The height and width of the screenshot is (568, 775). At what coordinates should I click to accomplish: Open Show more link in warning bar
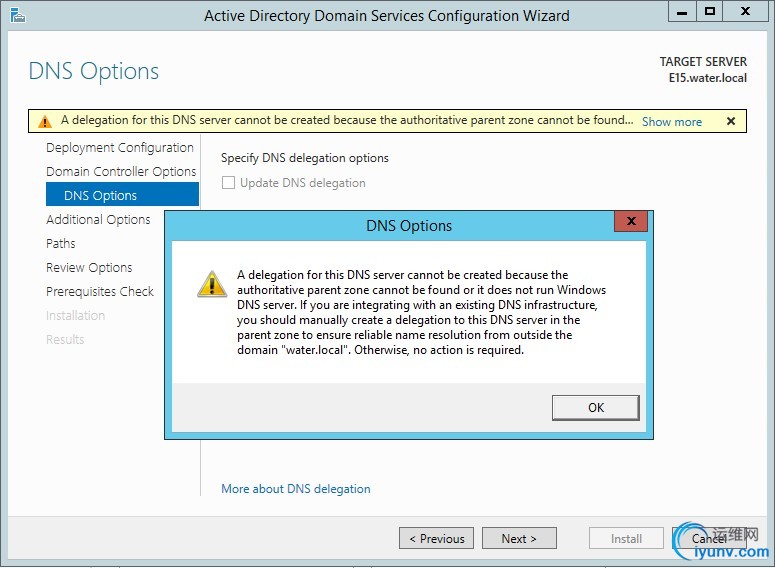[672, 122]
